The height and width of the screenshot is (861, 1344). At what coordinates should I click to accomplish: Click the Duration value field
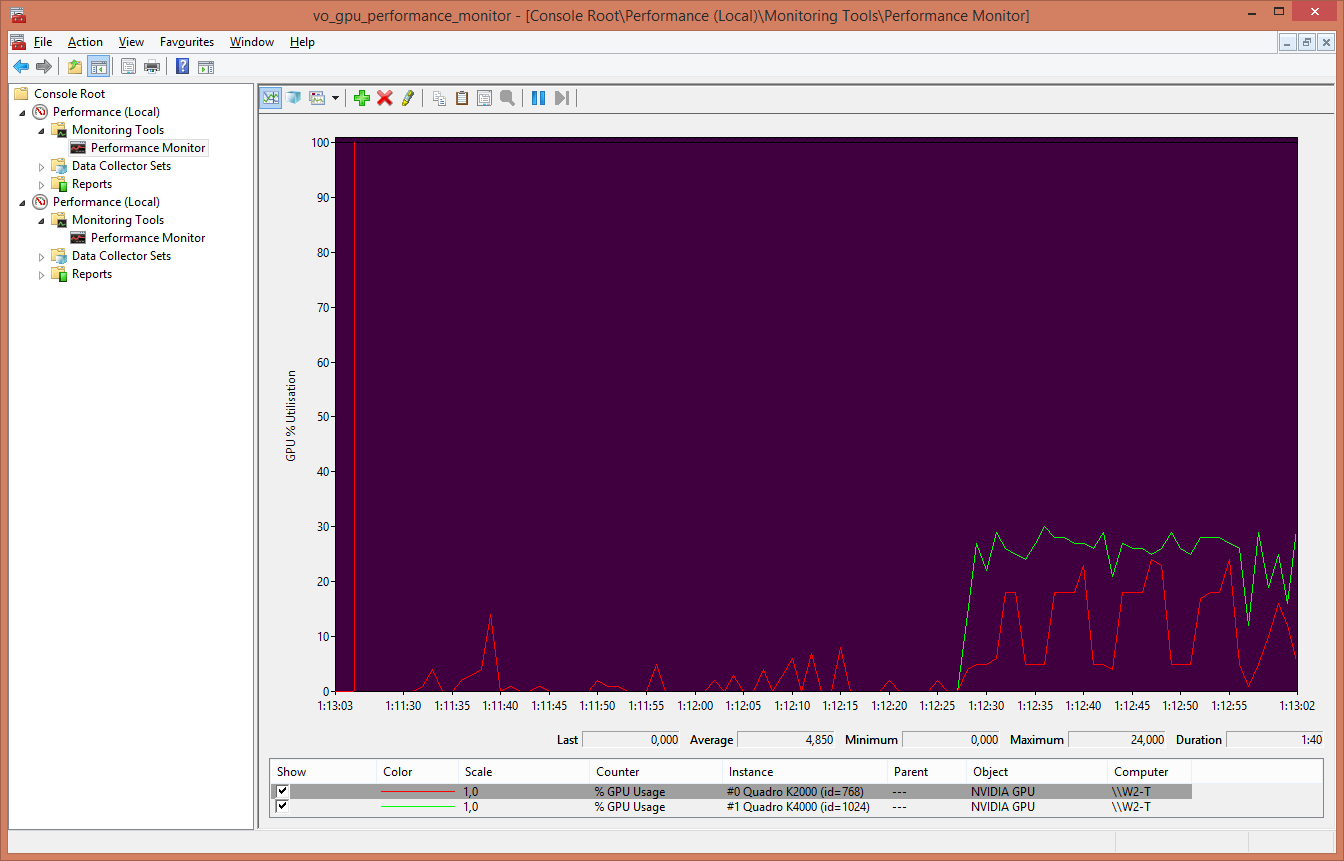(x=1275, y=740)
